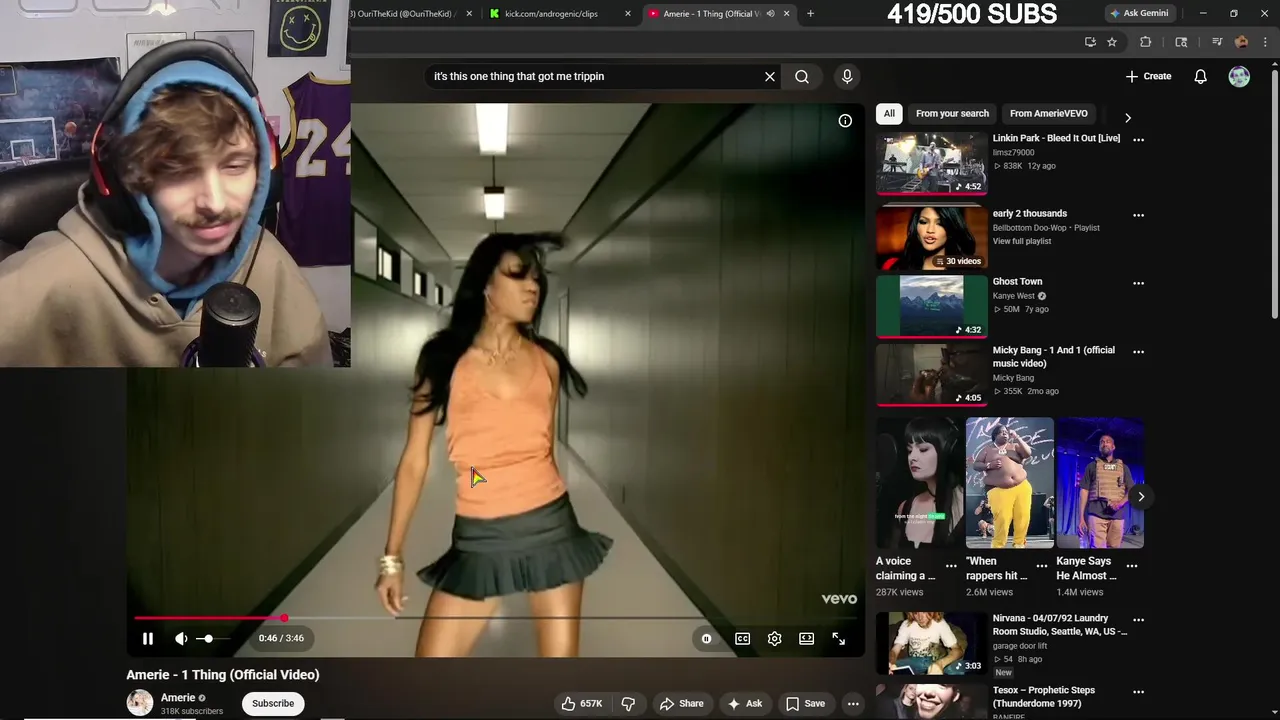Run search with magnifier button

802,76
